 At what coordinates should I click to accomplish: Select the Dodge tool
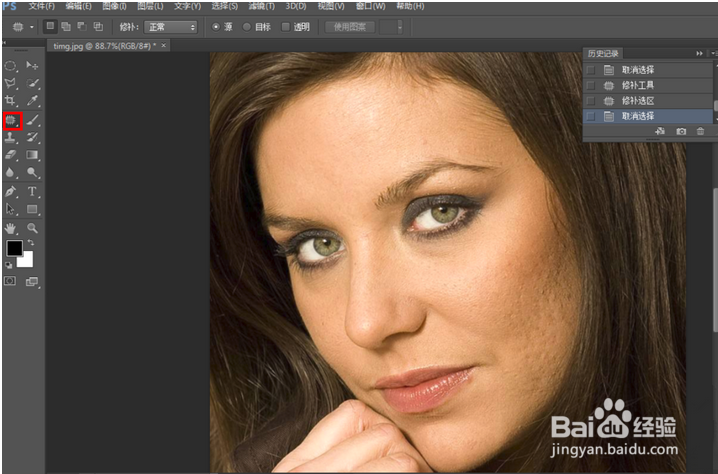[32, 172]
